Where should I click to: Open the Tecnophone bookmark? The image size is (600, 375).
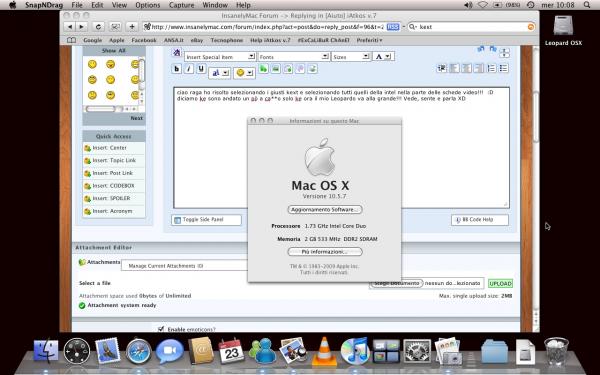click(227, 40)
